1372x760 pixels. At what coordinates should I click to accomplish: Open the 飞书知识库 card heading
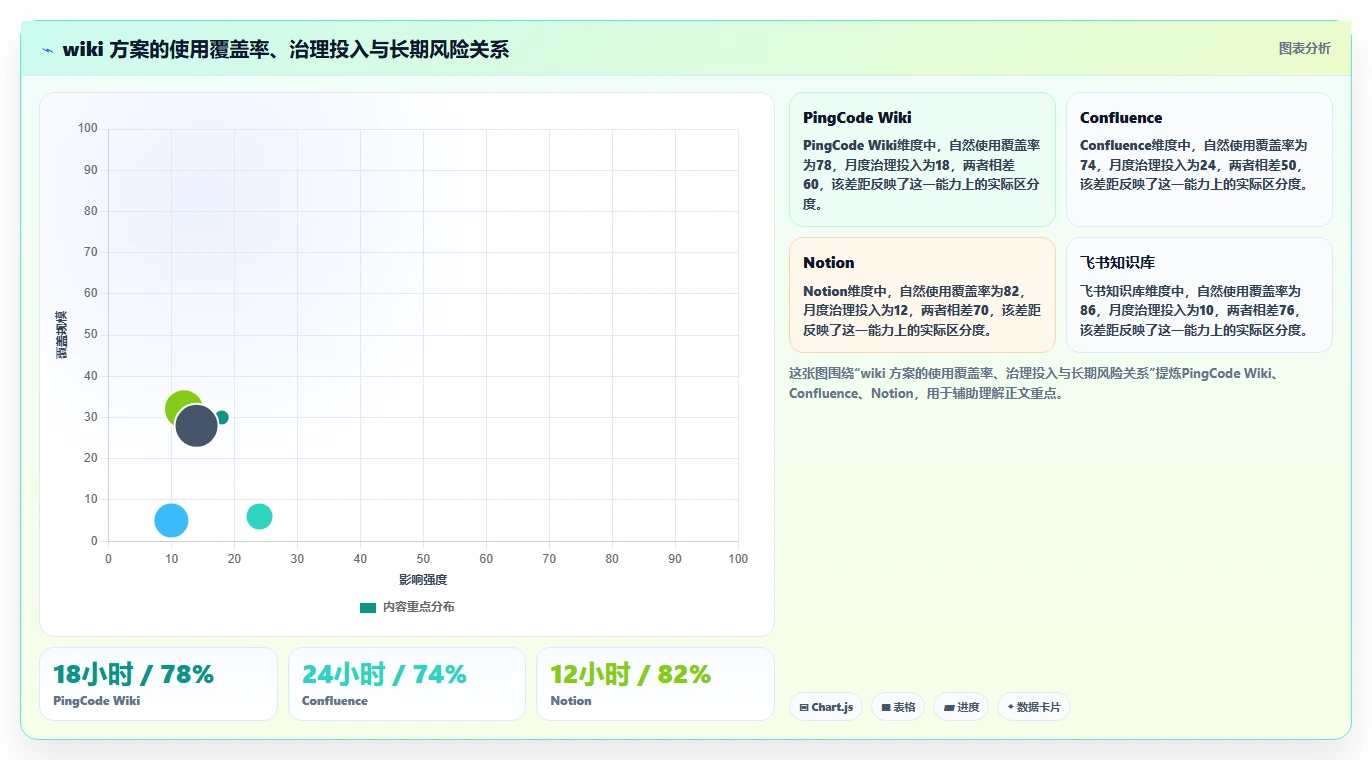point(1117,263)
